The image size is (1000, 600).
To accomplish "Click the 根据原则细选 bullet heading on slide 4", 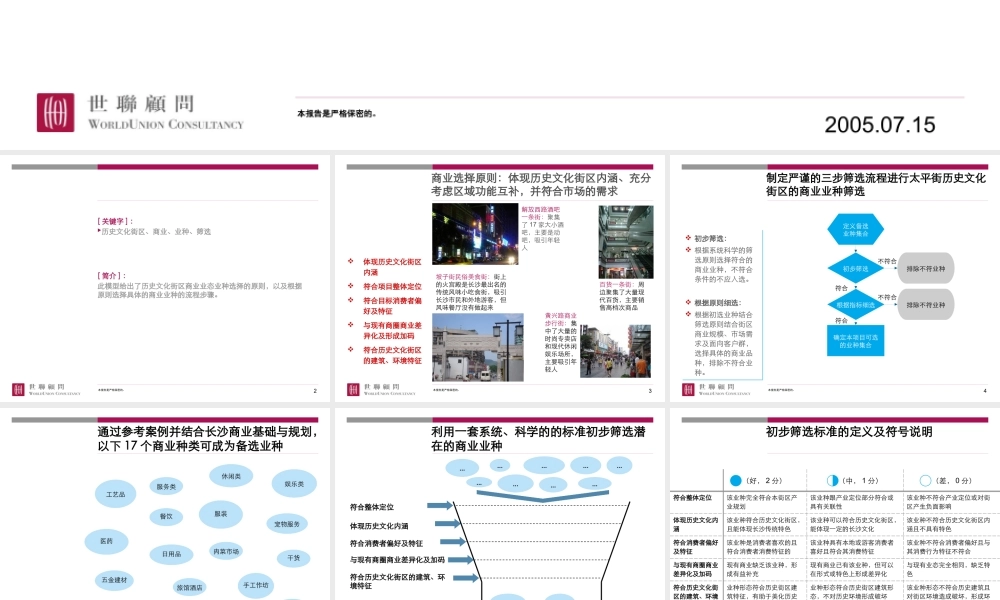I will [x=717, y=302].
